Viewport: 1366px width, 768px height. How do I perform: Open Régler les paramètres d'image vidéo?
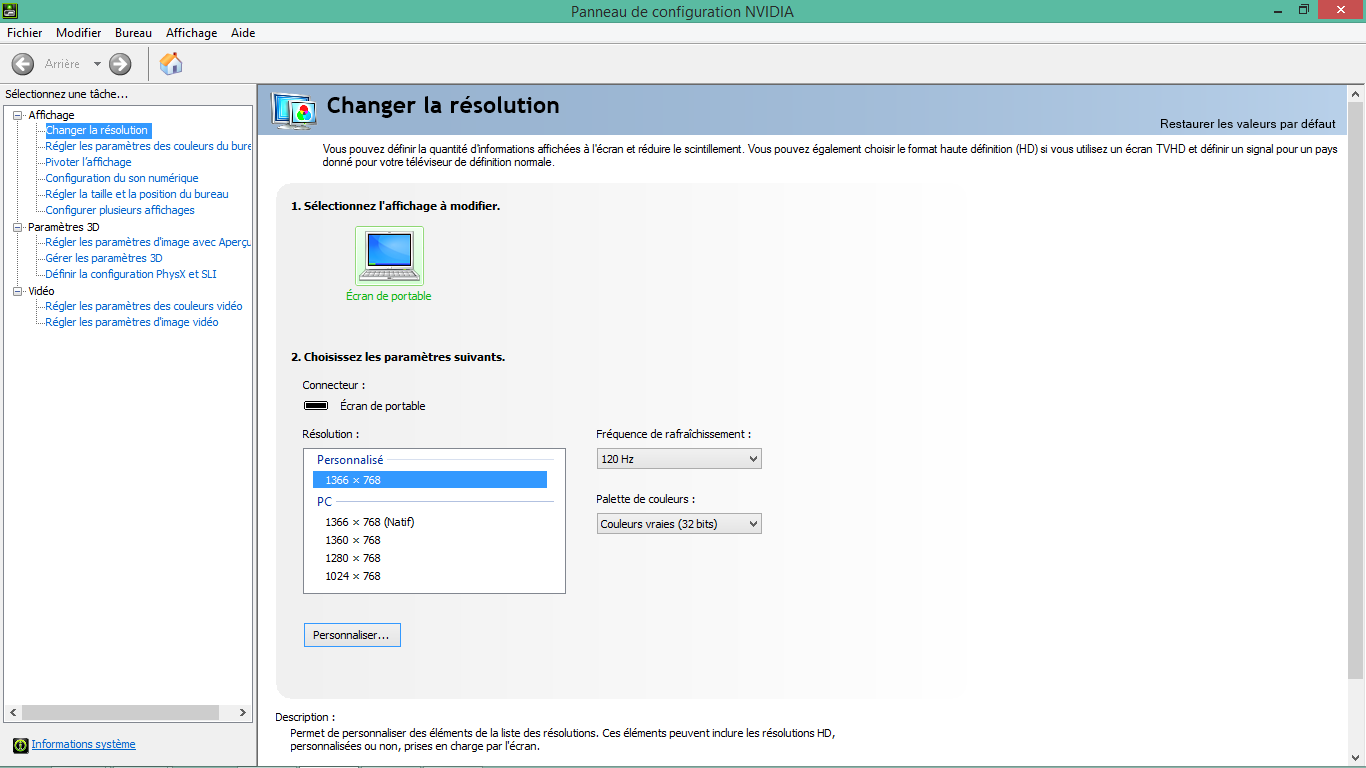pos(132,322)
